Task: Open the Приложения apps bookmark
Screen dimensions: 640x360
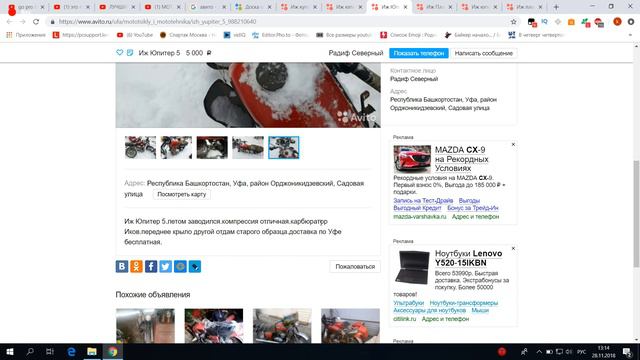Action: (26, 35)
